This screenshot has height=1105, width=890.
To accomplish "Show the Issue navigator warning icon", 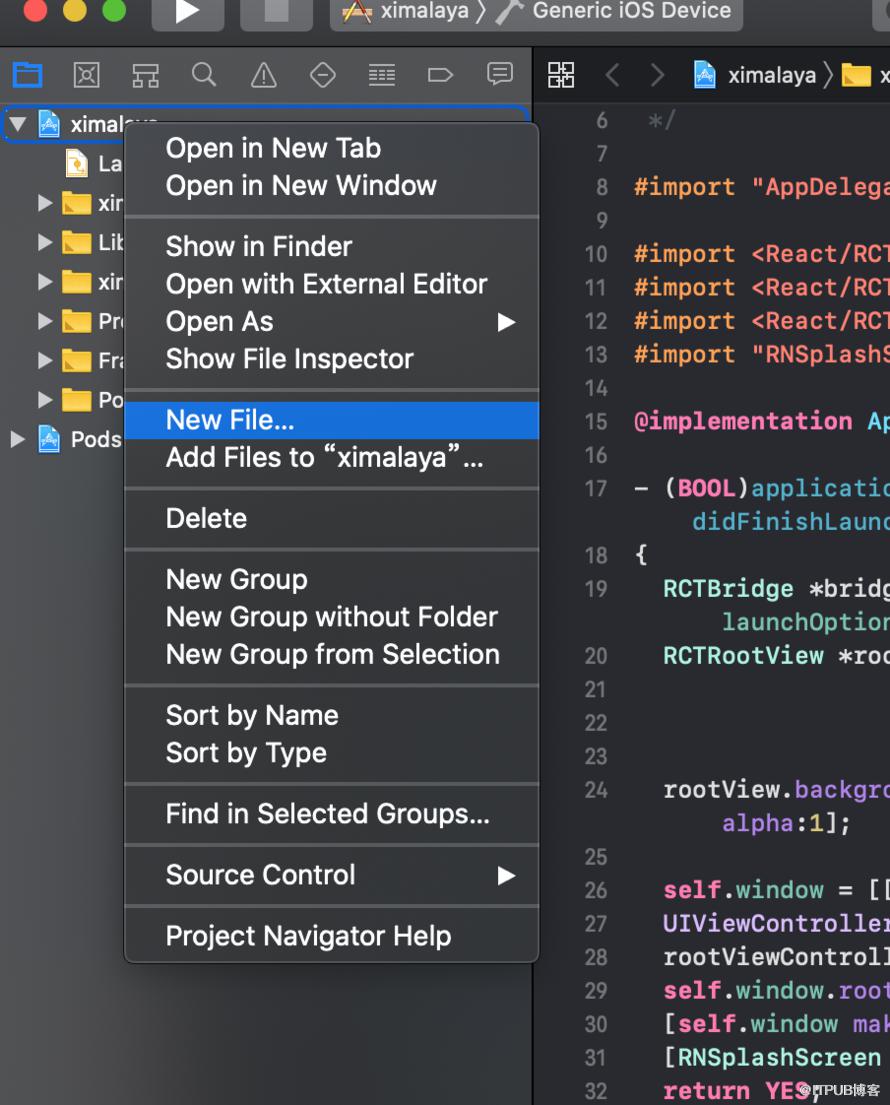I will [264, 74].
